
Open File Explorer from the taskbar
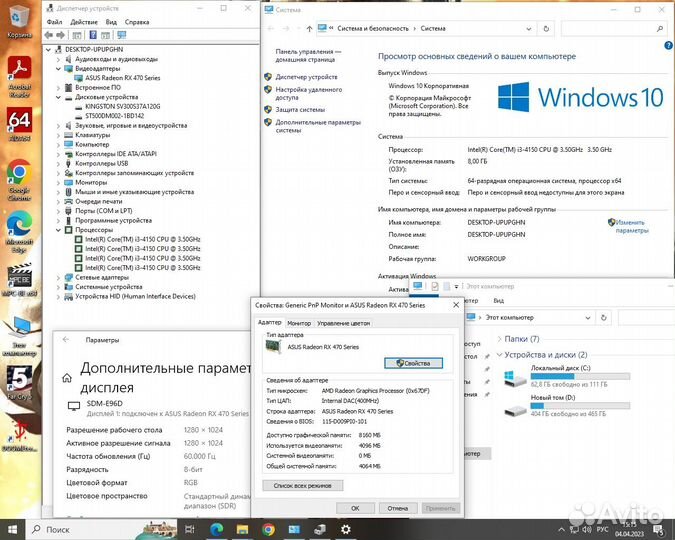point(242,529)
